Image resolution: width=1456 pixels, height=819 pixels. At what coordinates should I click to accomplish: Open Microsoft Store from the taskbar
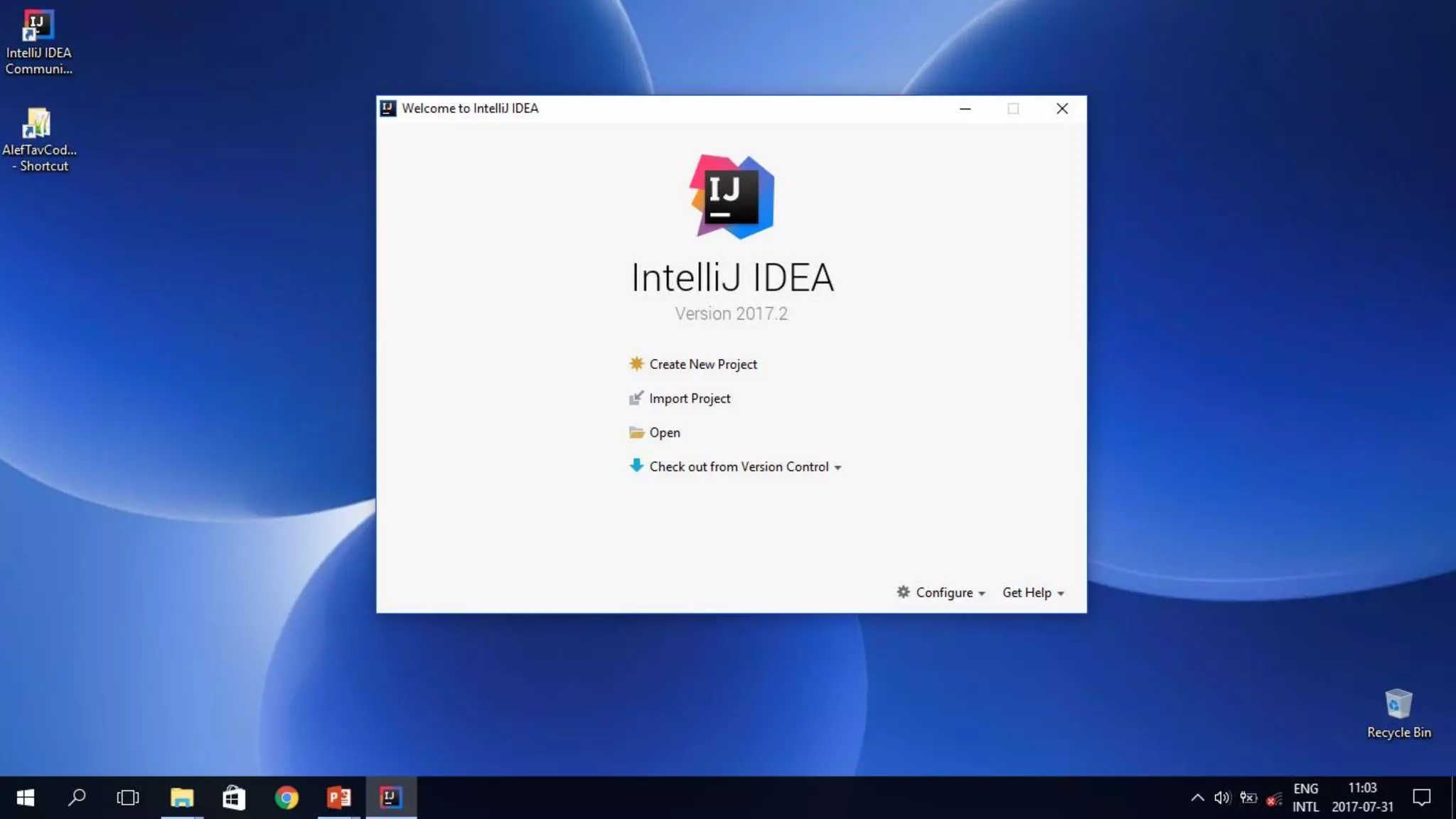click(x=234, y=798)
